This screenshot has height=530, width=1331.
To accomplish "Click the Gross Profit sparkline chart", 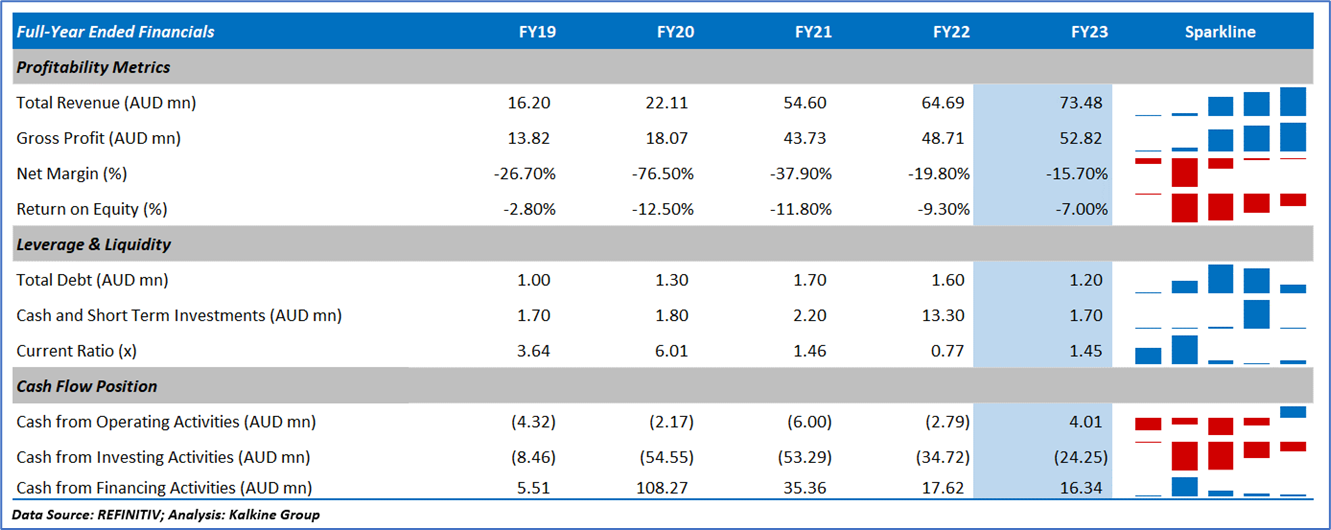I will [1220, 137].
